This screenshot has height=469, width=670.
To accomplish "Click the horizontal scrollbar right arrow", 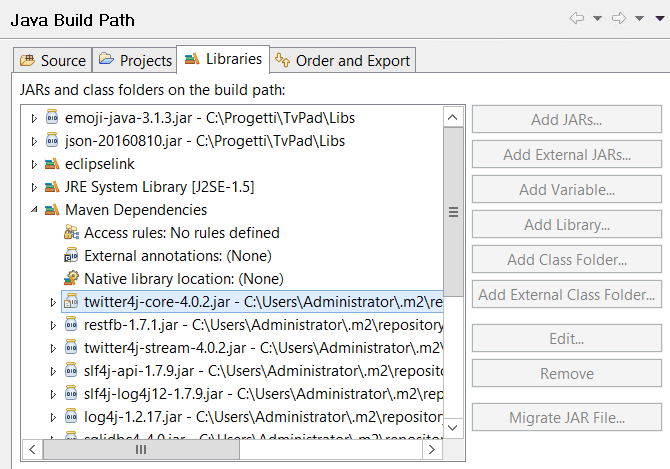I will click(x=433, y=450).
